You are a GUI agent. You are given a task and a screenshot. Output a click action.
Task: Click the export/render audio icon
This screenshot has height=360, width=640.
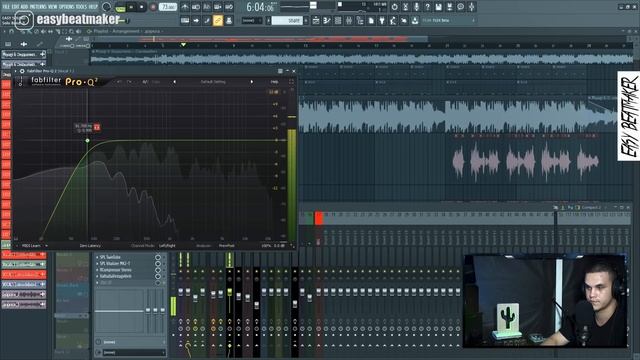tap(449, 7)
